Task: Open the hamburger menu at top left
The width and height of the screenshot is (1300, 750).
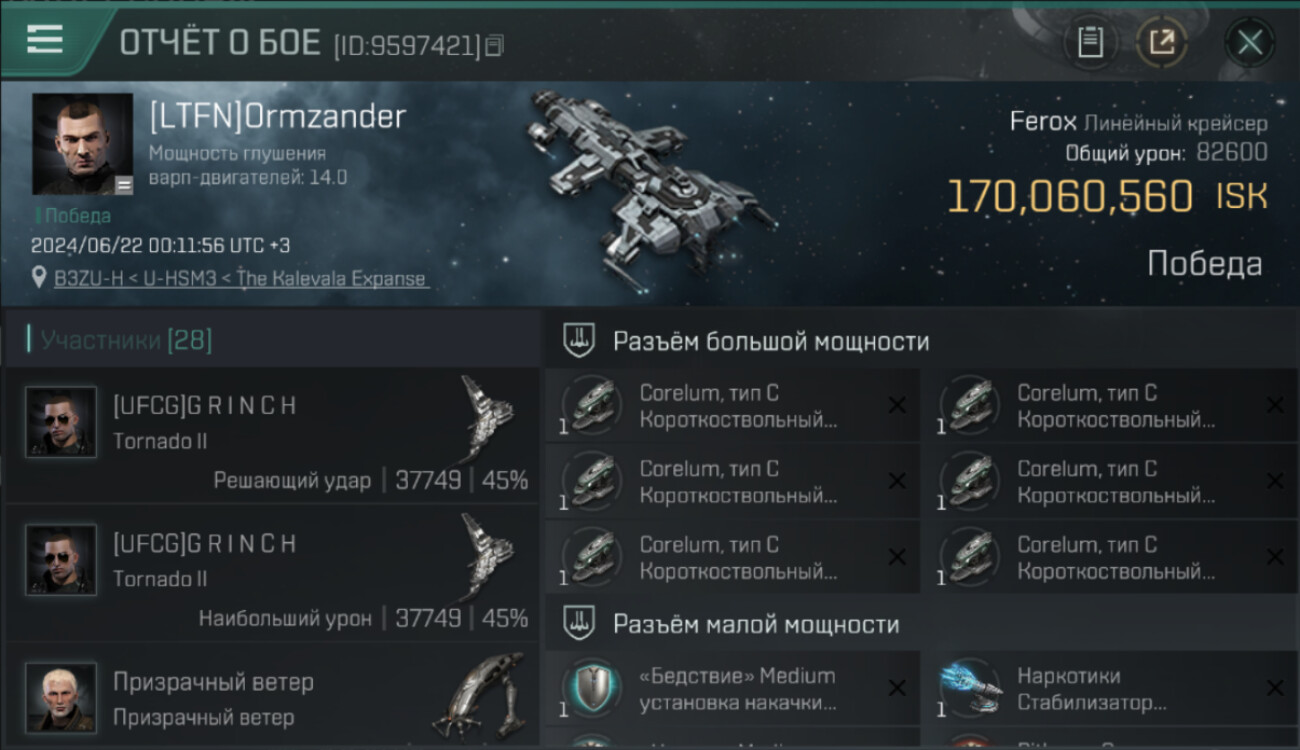Action: tap(45, 40)
